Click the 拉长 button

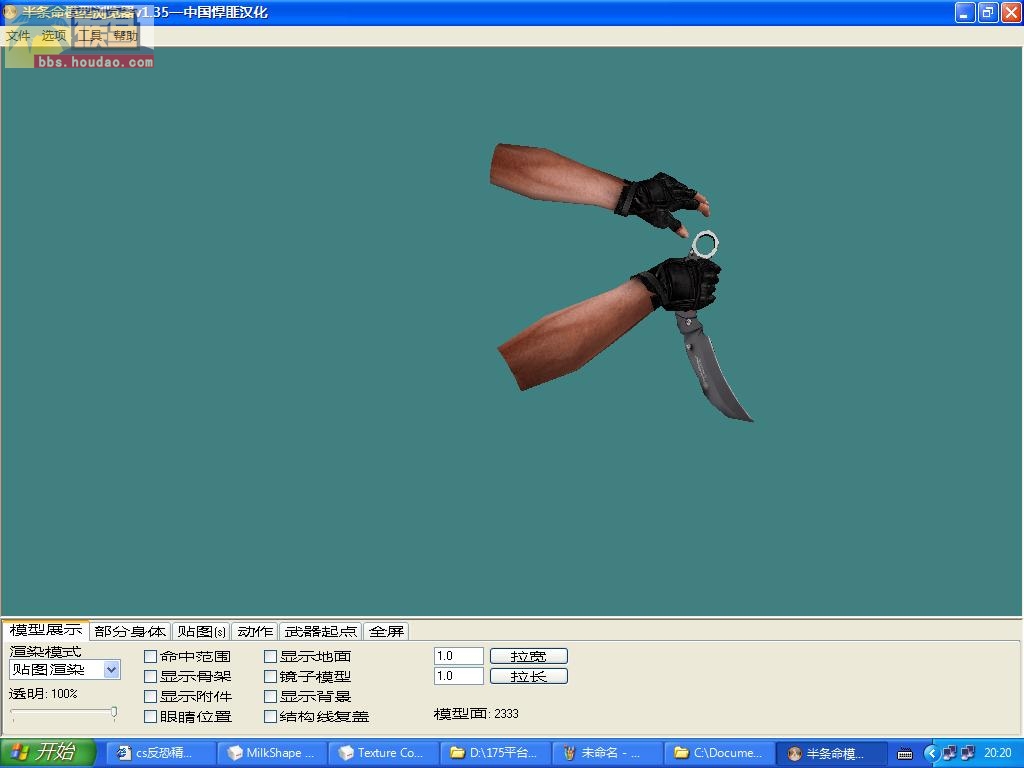[529, 676]
